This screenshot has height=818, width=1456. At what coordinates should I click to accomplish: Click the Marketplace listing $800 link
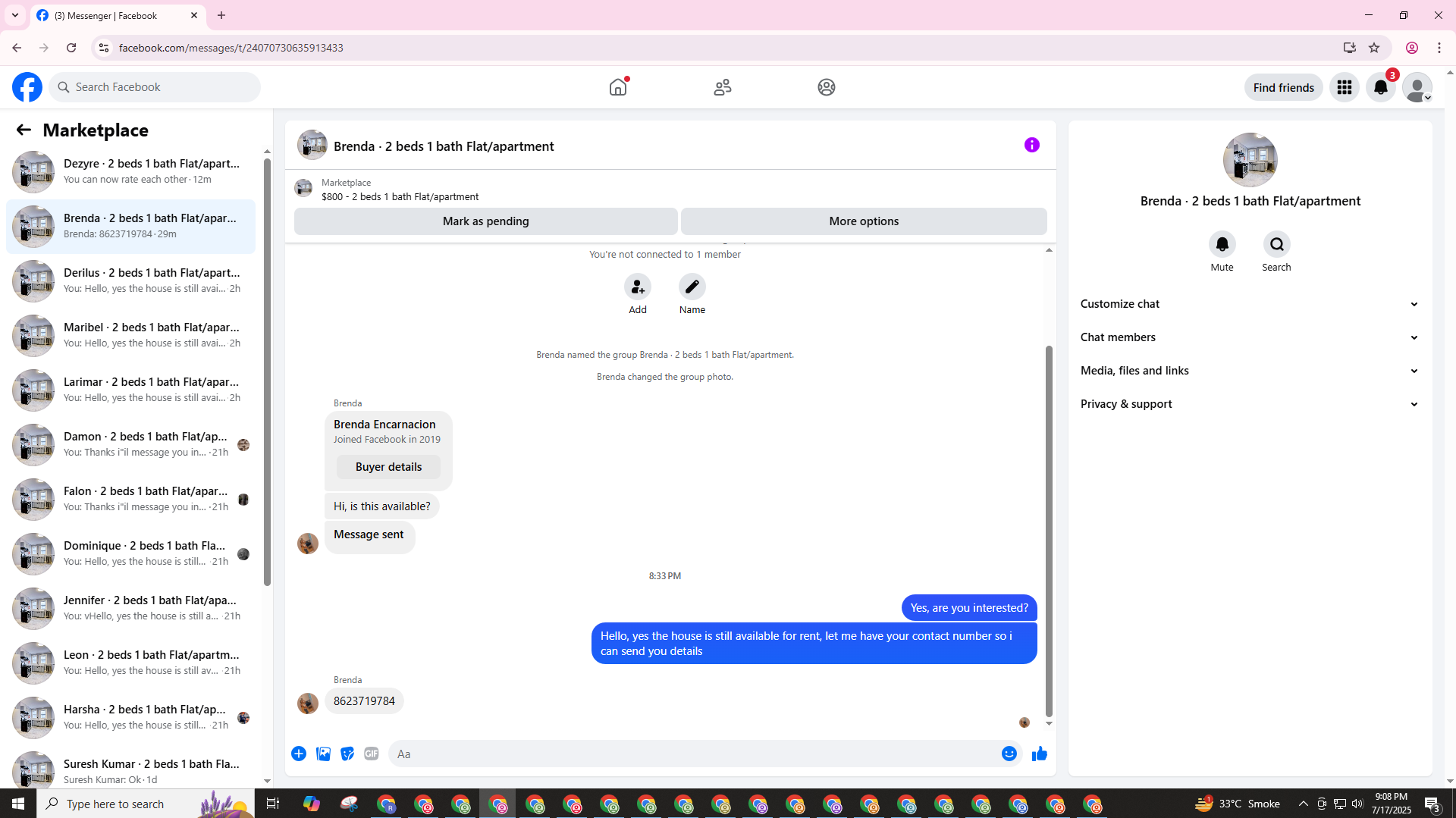click(400, 196)
